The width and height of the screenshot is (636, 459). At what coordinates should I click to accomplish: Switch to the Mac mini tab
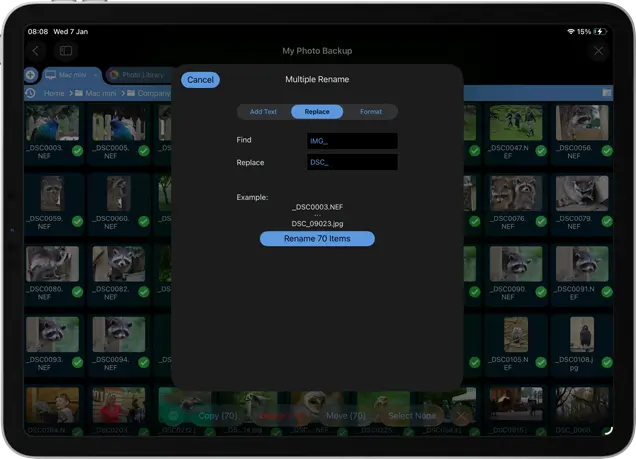coord(72,75)
